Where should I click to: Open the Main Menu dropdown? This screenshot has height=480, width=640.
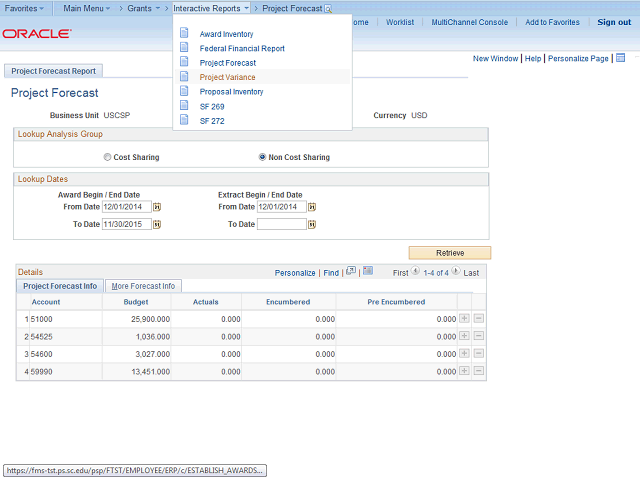tap(86, 8)
